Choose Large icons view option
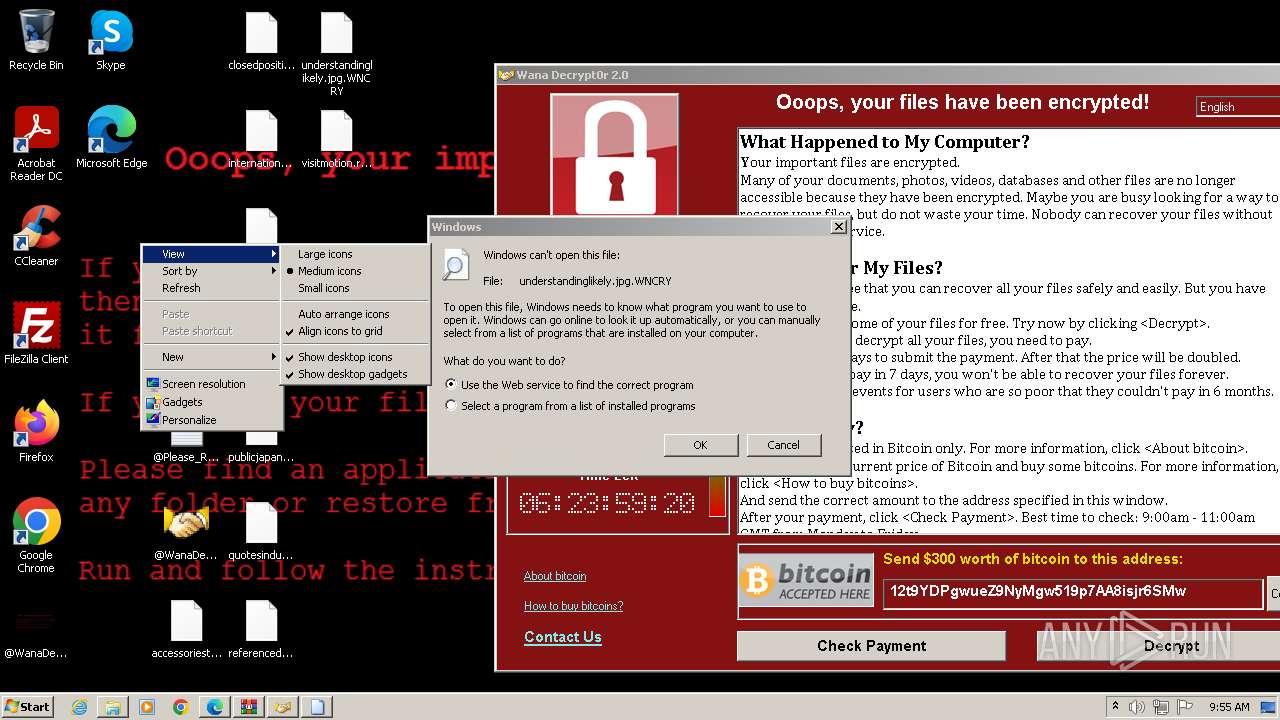This screenshot has width=1280, height=720. 355,254
